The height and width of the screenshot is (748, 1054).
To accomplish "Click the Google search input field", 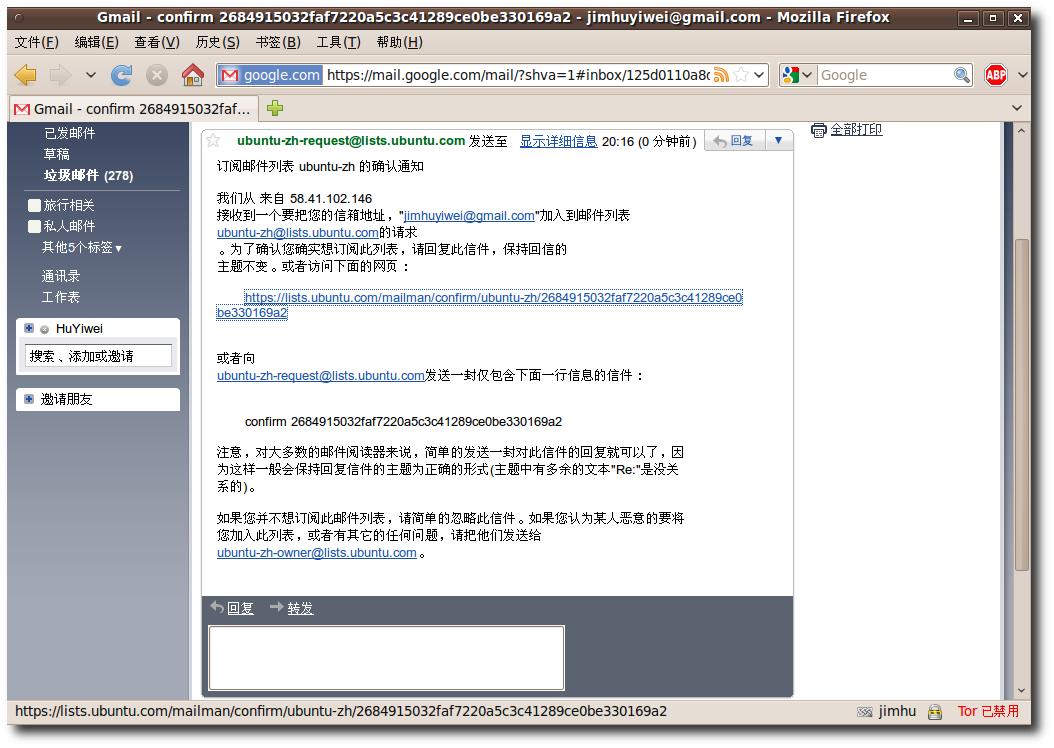I will point(885,75).
